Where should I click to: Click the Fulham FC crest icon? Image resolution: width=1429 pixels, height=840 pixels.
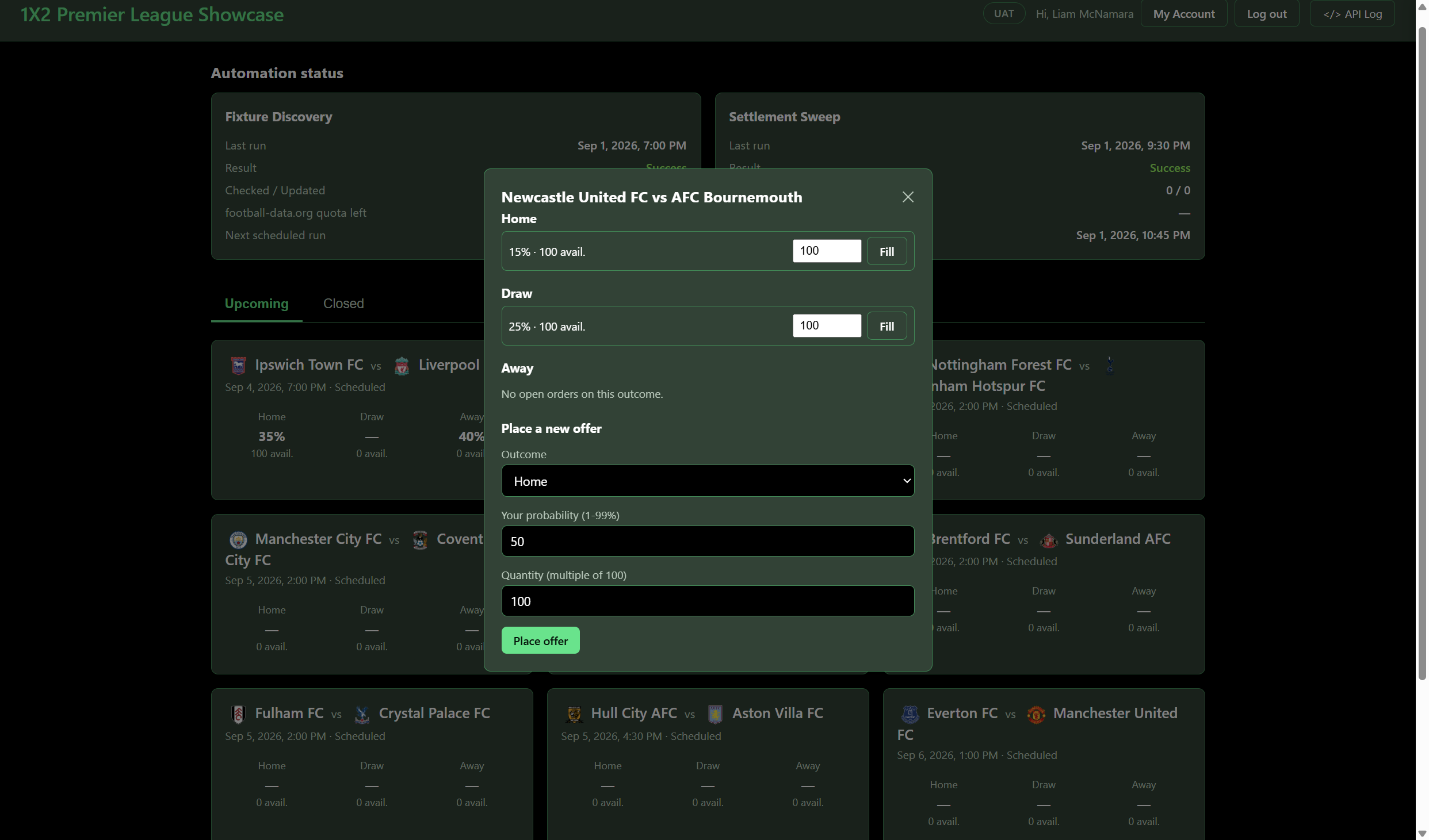(x=238, y=714)
